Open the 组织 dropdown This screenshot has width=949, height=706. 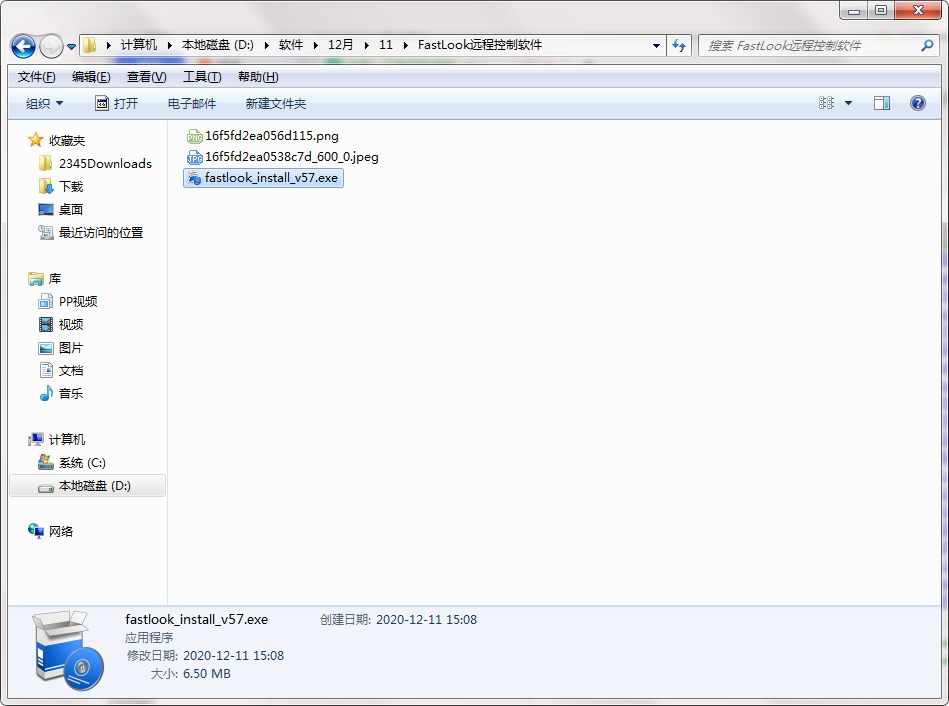[x=44, y=104]
